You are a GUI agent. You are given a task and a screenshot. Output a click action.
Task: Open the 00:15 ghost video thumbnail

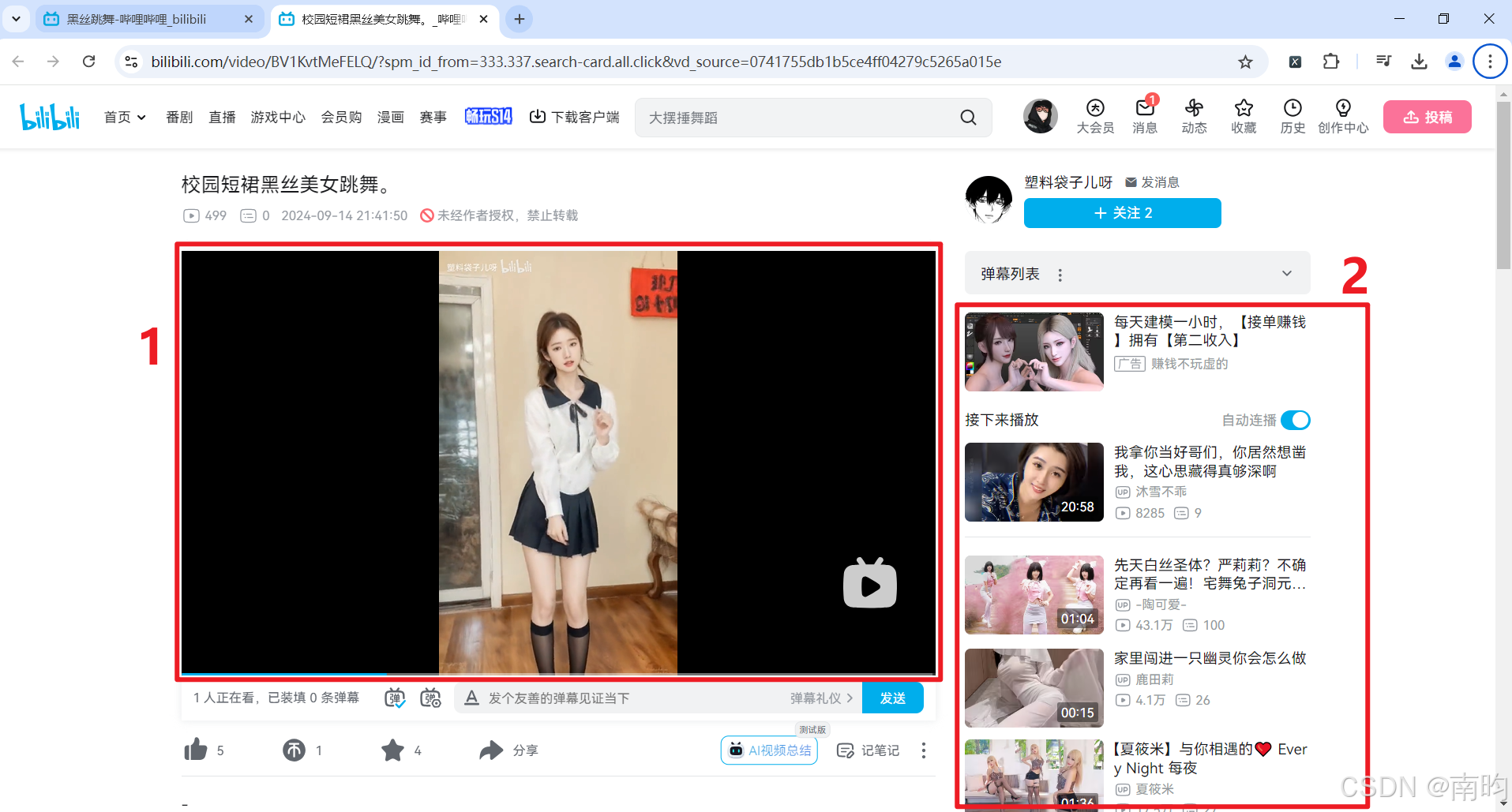click(x=1034, y=688)
